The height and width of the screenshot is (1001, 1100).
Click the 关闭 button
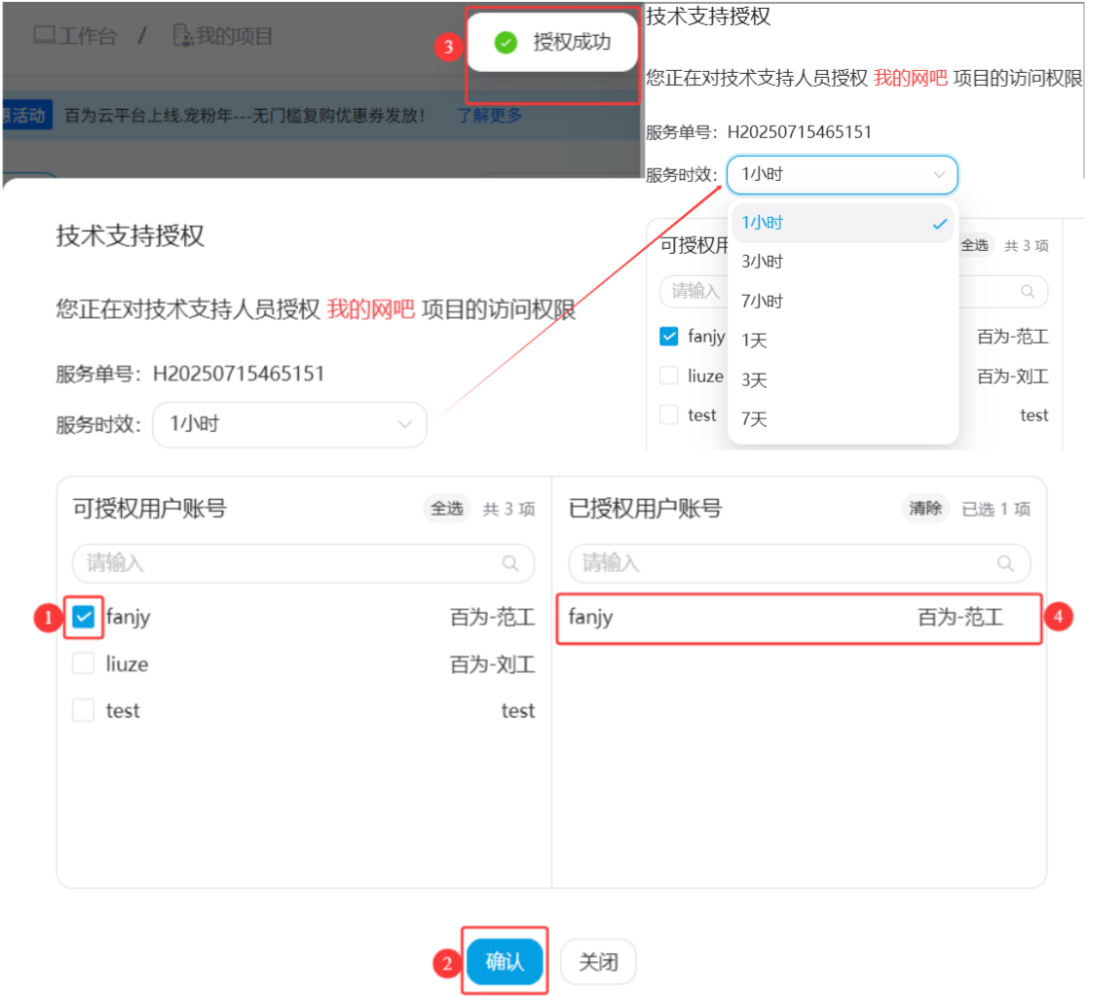pyautogui.click(x=597, y=963)
